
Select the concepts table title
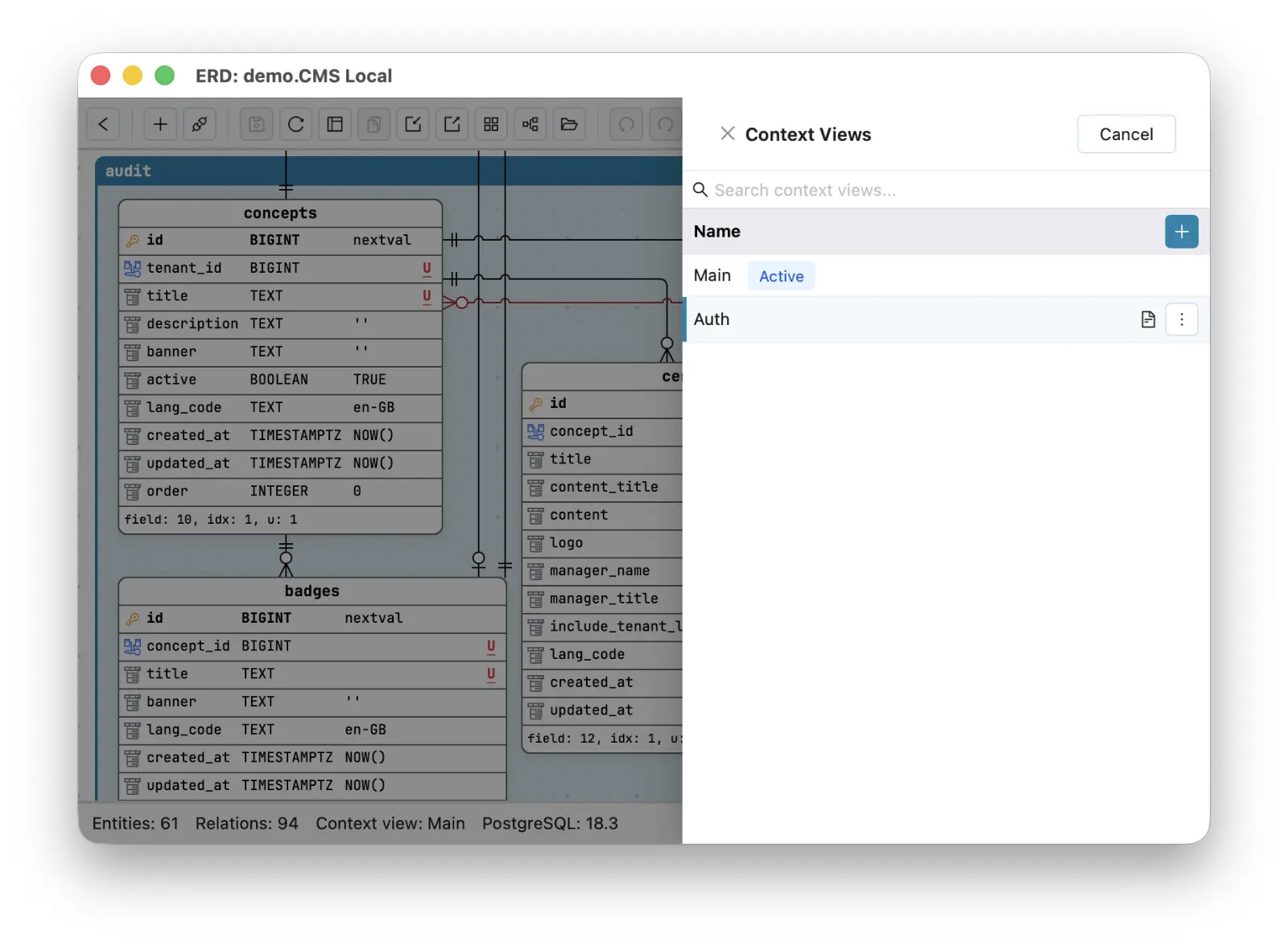[280, 213]
